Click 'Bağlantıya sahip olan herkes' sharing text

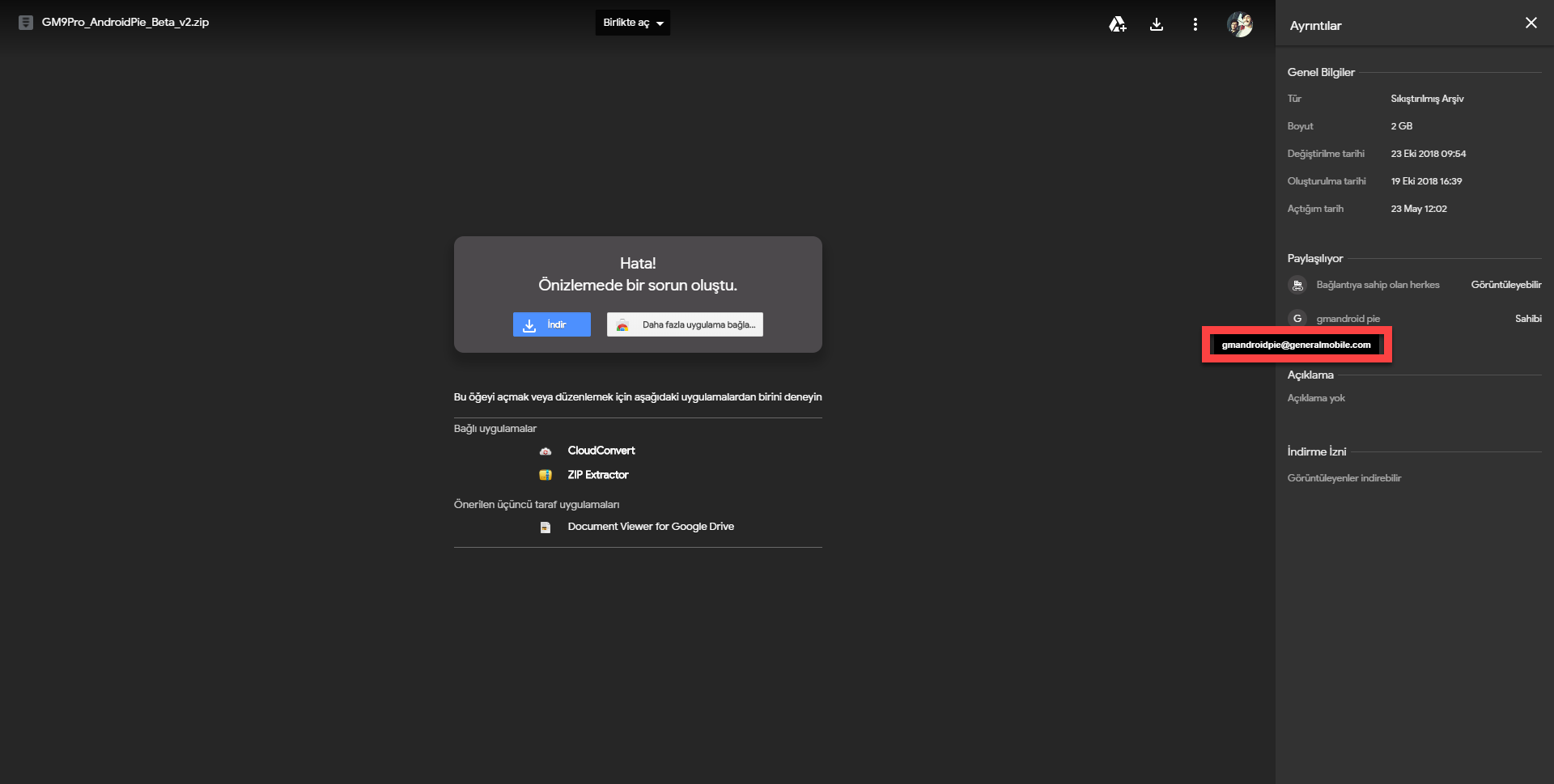coord(1378,285)
